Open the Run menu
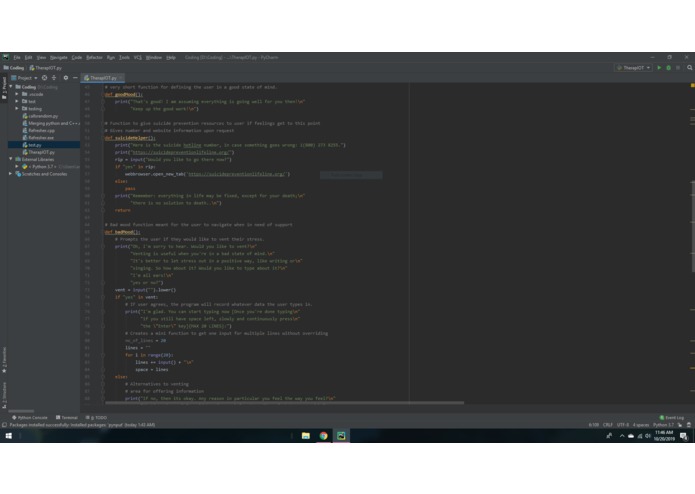Viewport: 695px width, 494px height. [x=111, y=58]
